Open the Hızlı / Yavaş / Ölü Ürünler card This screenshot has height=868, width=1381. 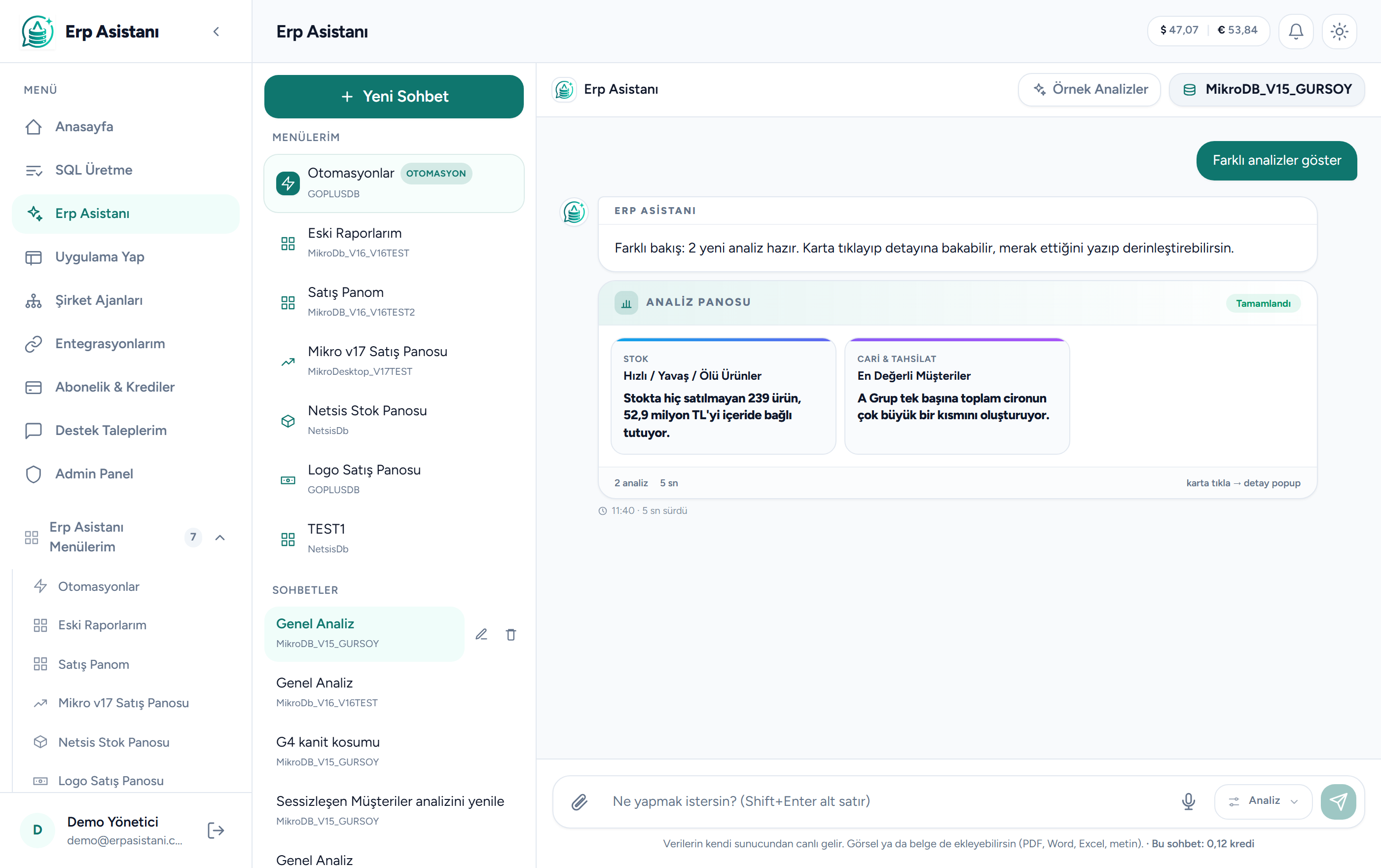pyautogui.click(x=723, y=397)
